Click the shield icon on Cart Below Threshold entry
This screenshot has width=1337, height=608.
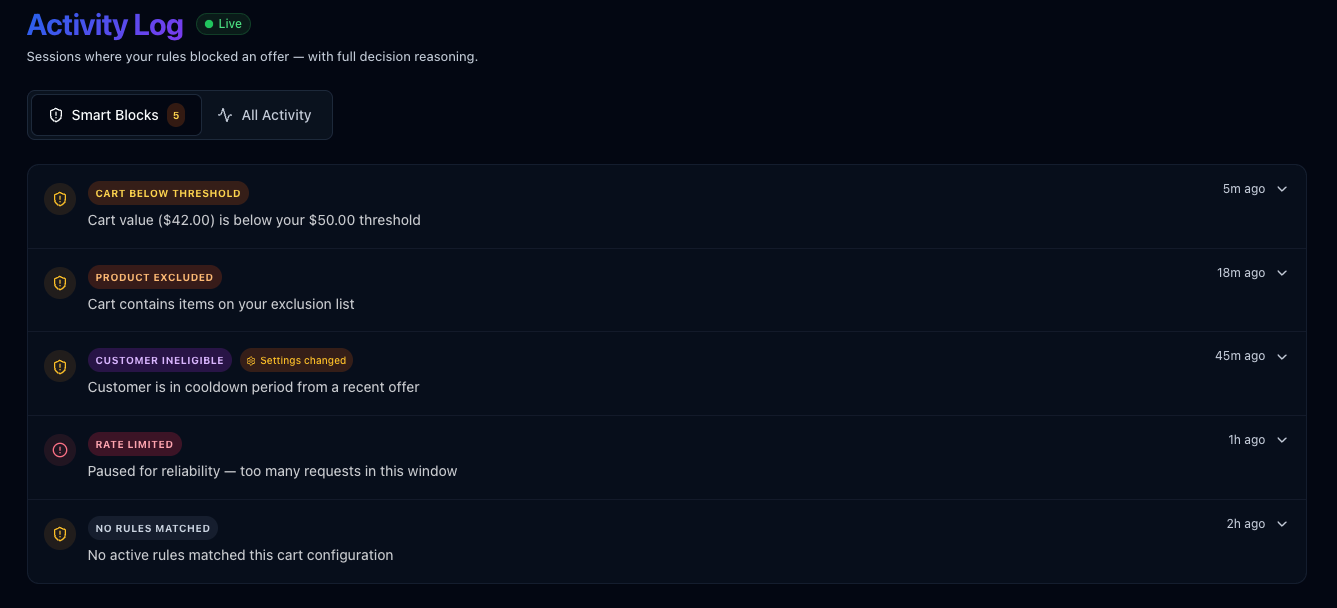click(x=60, y=199)
